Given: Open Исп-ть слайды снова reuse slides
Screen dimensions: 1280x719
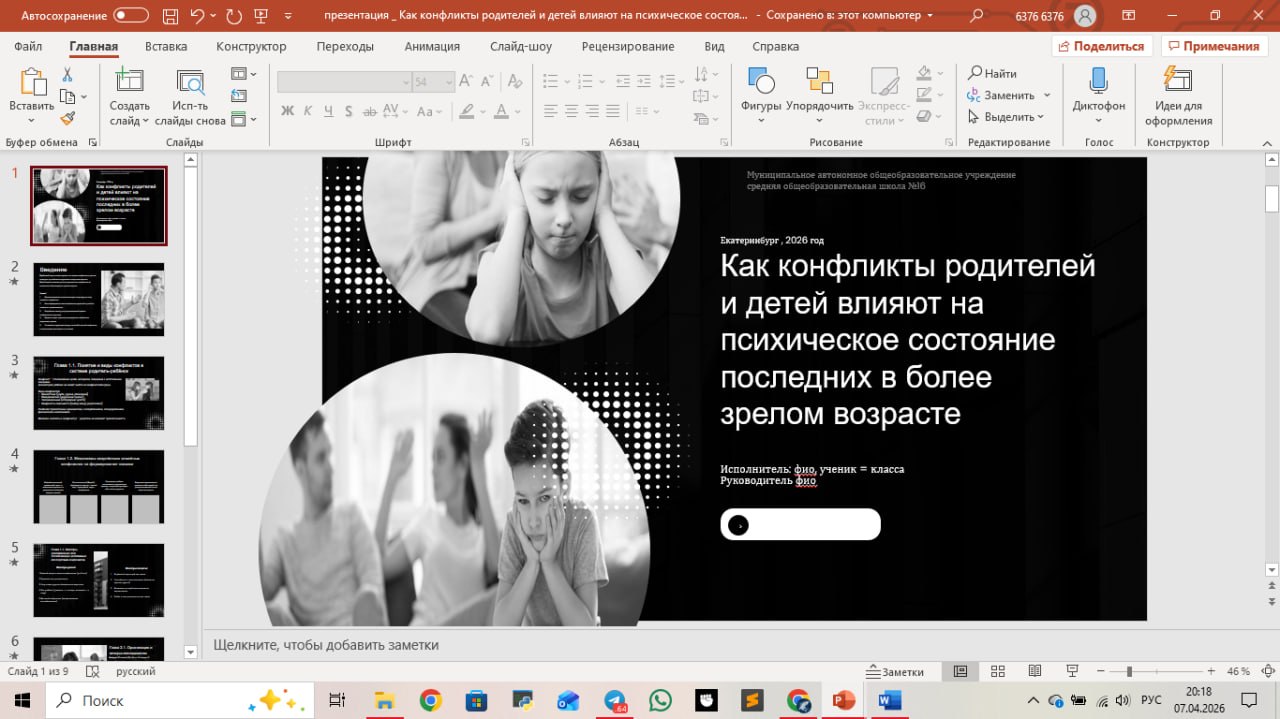Looking at the screenshot, I should coord(190,81).
